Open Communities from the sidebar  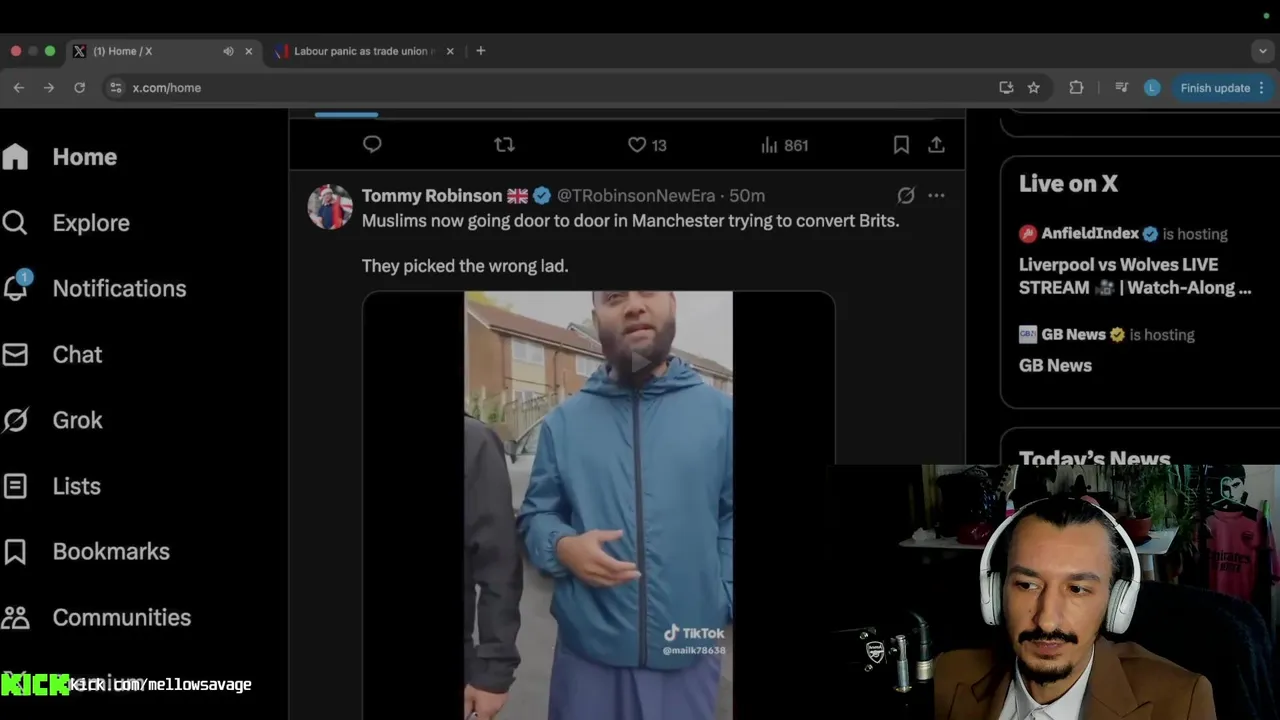pos(96,618)
